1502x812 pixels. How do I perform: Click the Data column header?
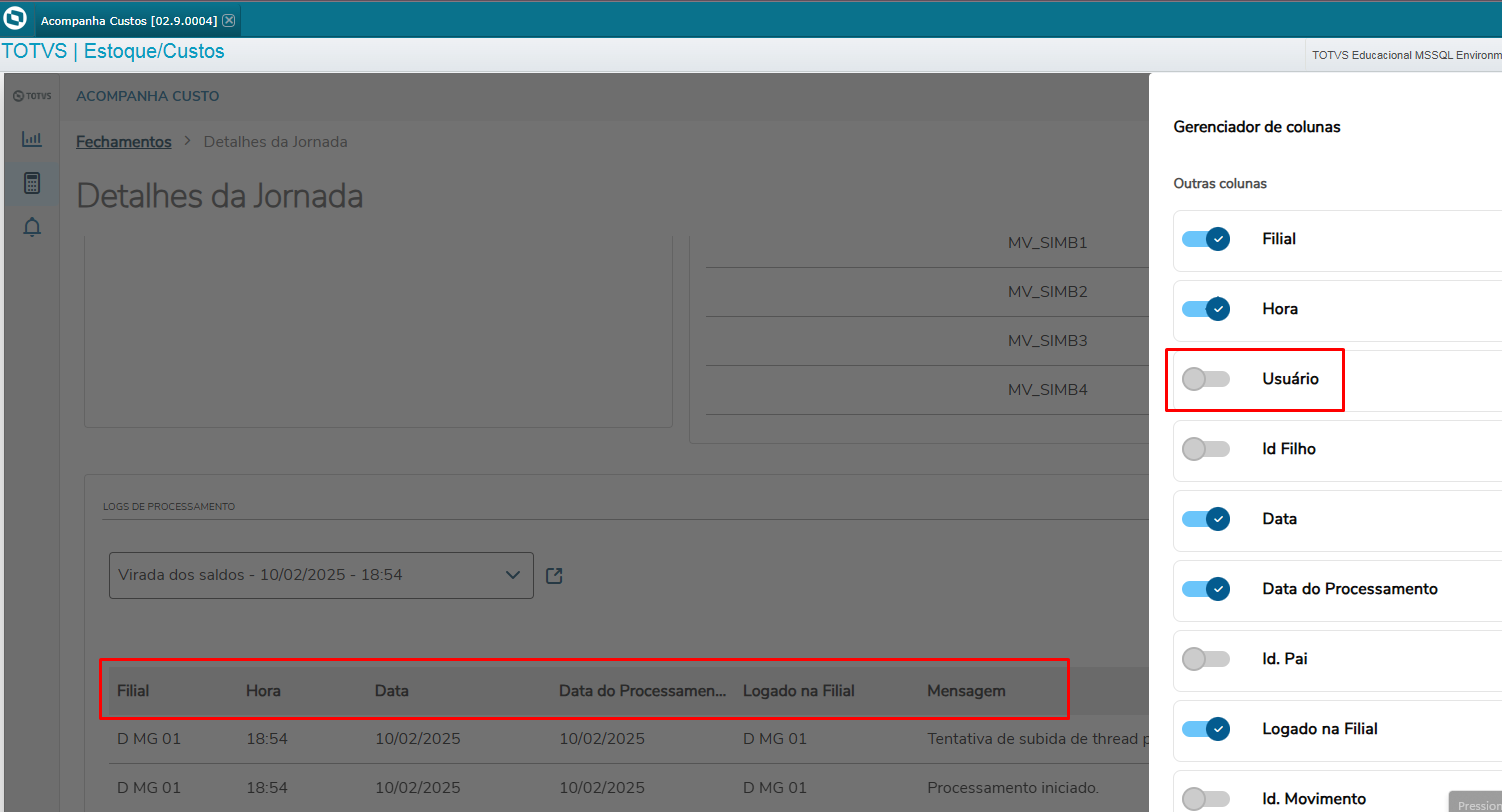(392, 691)
